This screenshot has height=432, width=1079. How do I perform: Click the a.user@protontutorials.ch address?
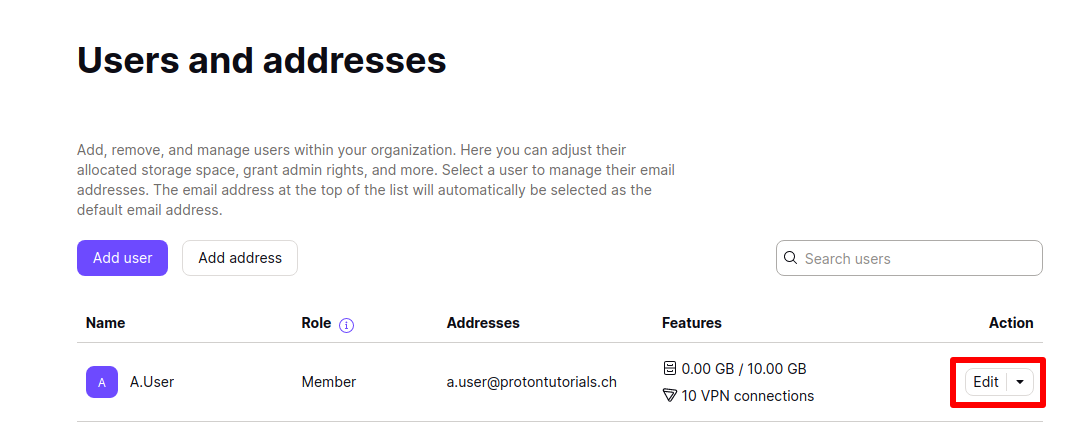[532, 382]
